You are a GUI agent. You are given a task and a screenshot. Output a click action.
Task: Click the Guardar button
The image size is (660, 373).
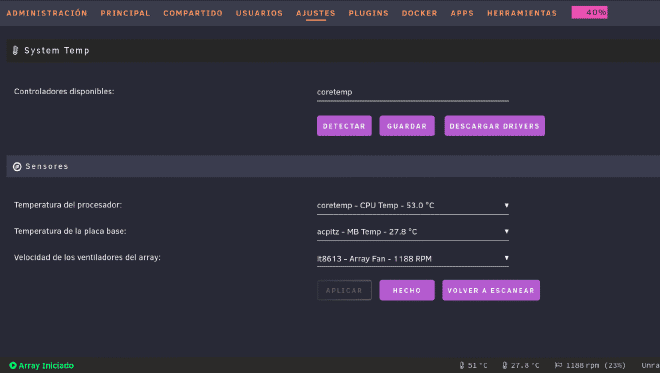point(407,126)
